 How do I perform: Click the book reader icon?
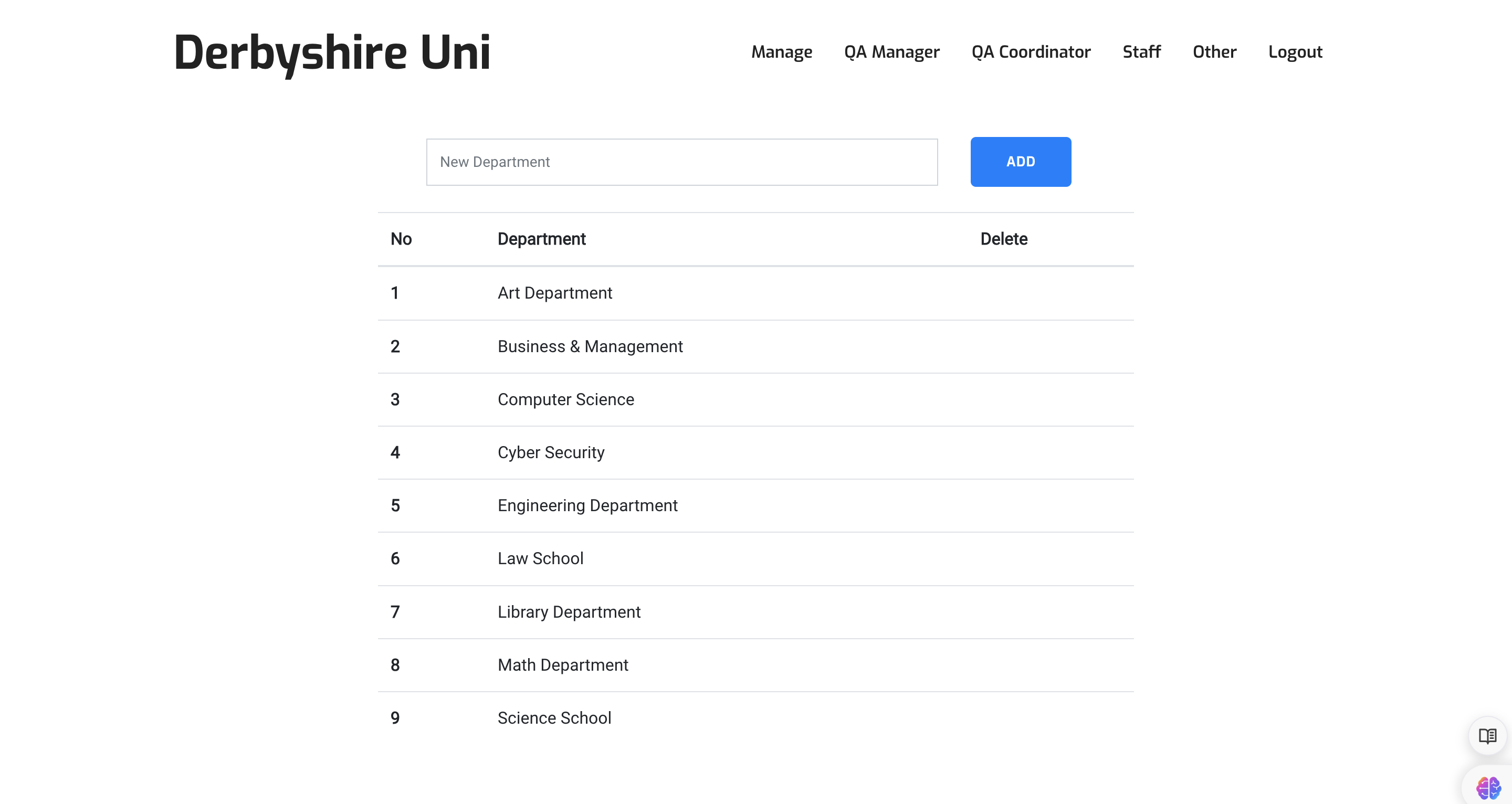coord(1487,735)
